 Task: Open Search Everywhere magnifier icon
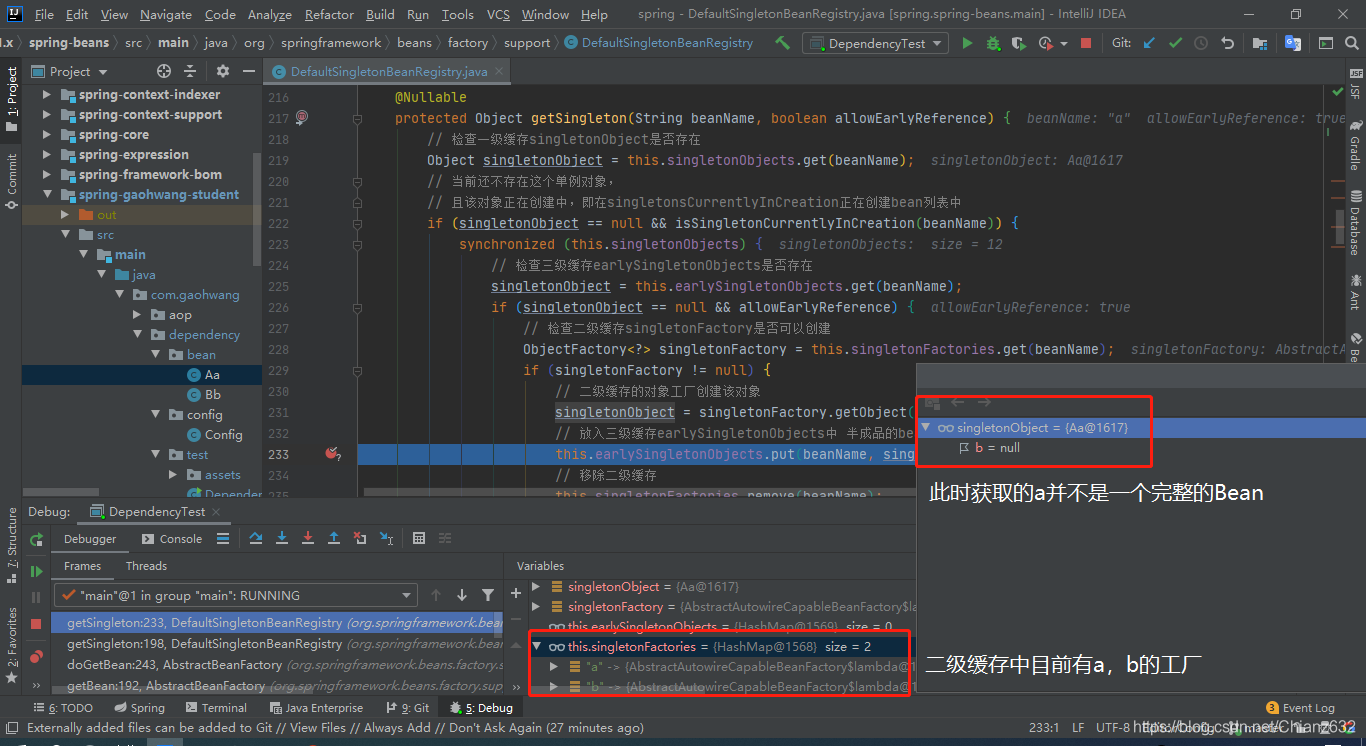tap(1351, 43)
